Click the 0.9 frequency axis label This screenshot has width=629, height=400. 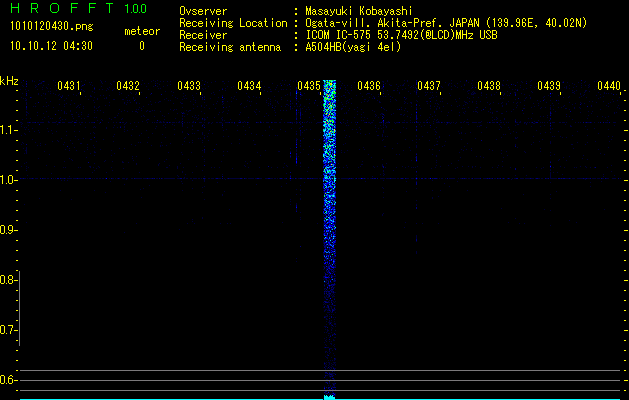pyautogui.click(x=8, y=230)
